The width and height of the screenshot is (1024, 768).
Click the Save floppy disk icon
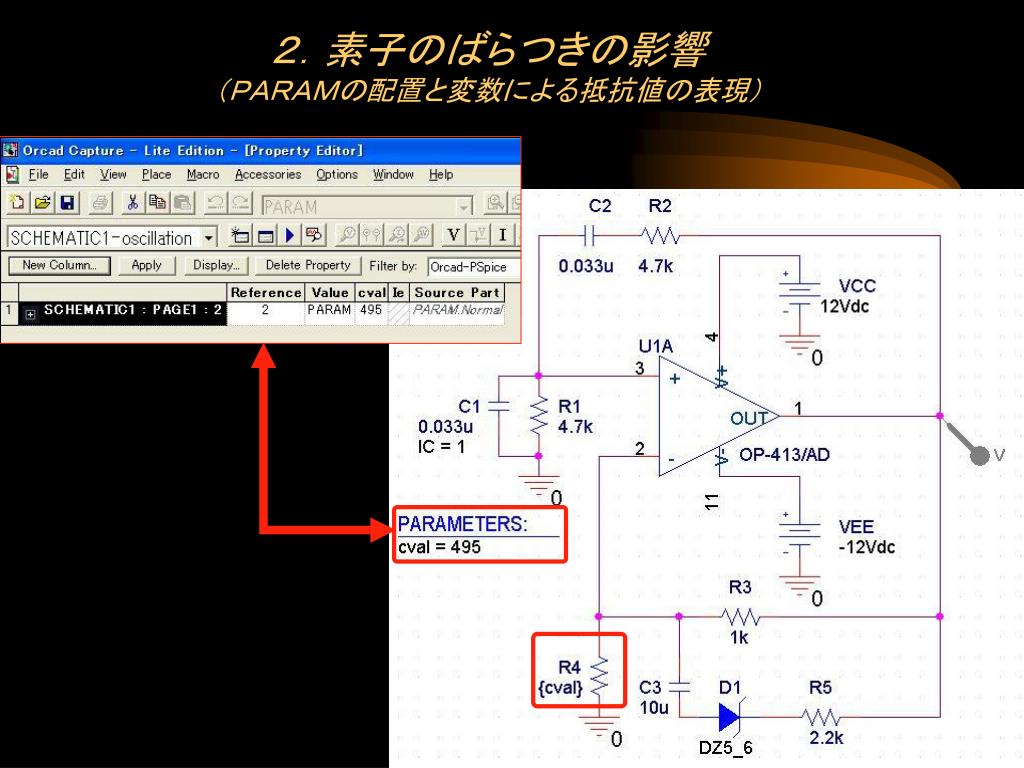[x=67, y=203]
